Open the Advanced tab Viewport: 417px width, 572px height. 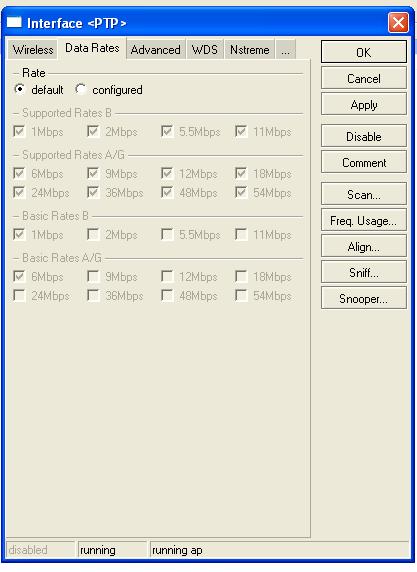tap(155, 50)
